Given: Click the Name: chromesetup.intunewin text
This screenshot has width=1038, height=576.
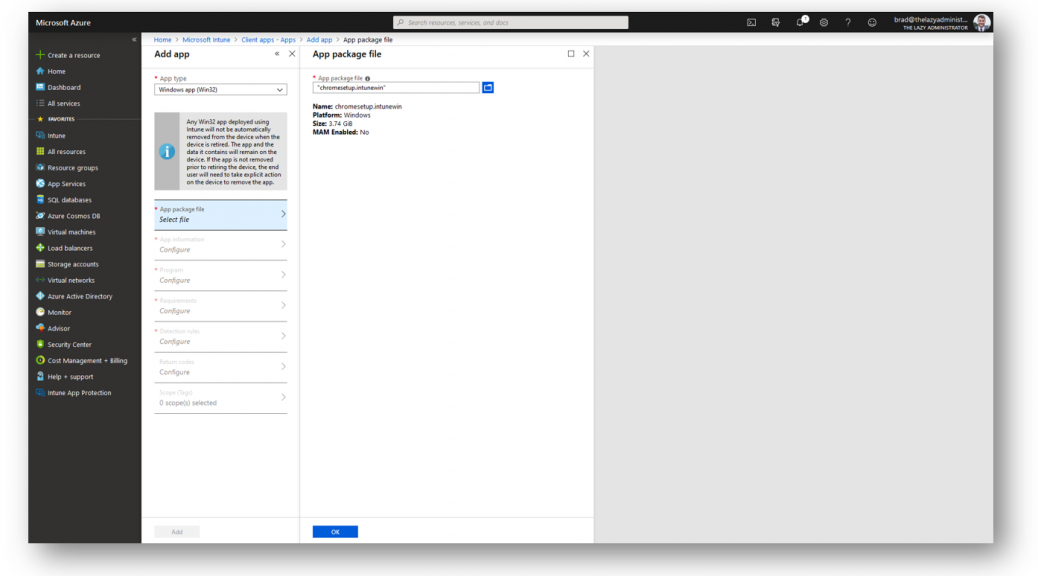Looking at the screenshot, I should 357,107.
